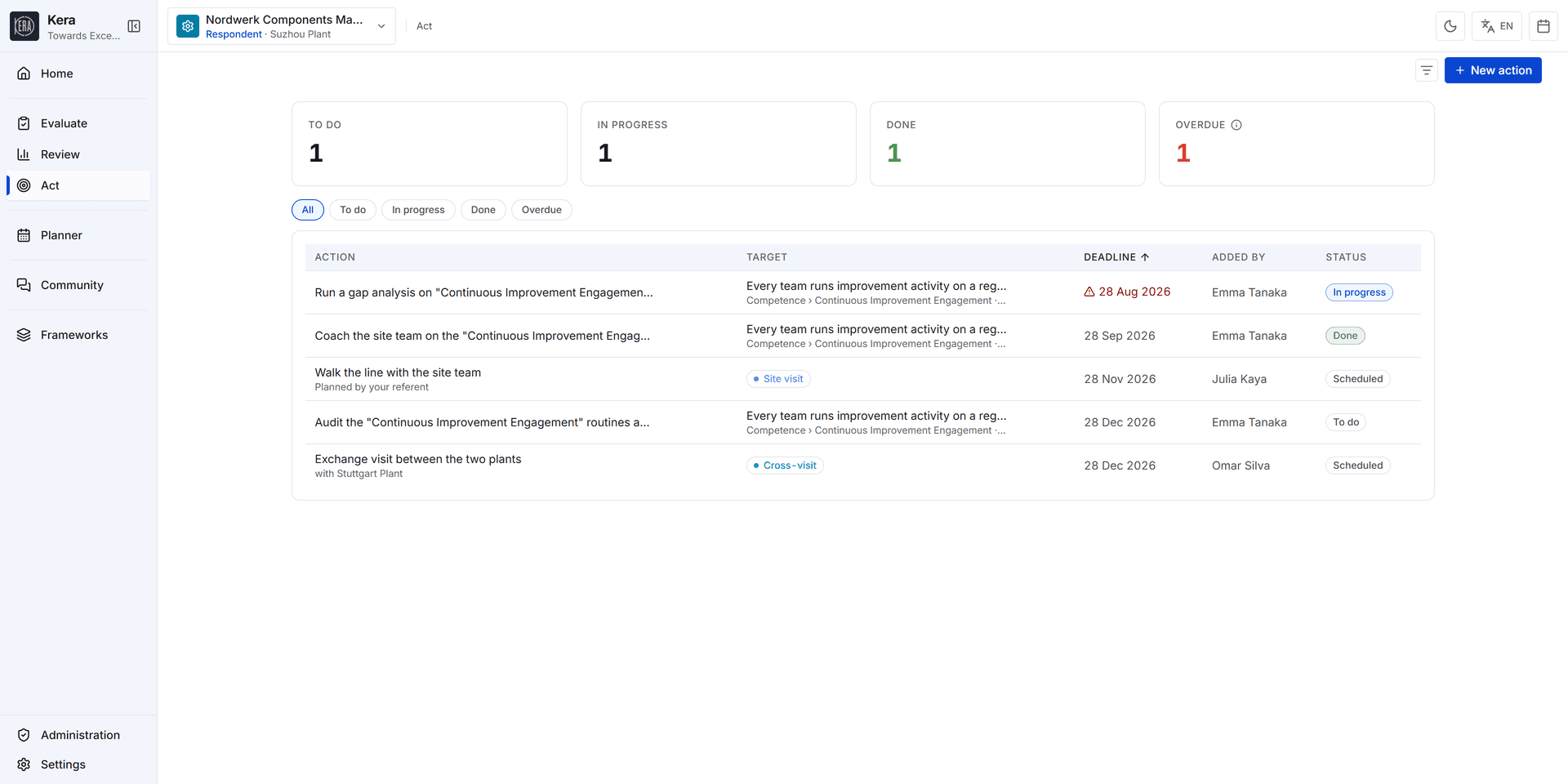Open the Act menu item in sidebar
The height and width of the screenshot is (784, 1568).
point(78,185)
